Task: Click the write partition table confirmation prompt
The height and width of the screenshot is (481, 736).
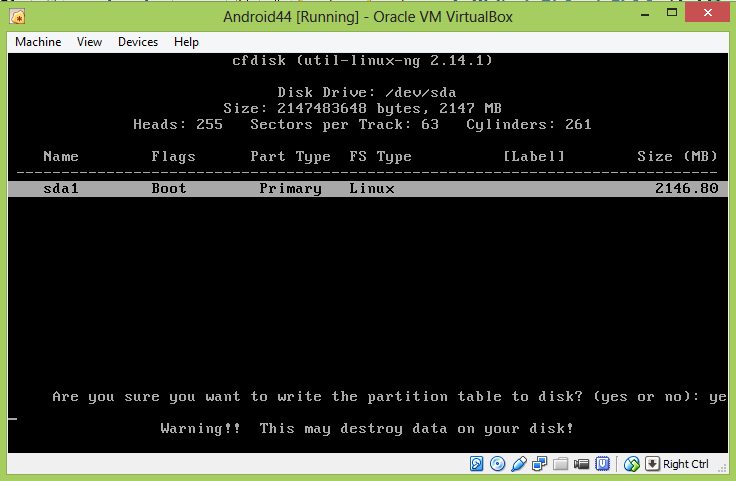Action: click(x=390, y=397)
